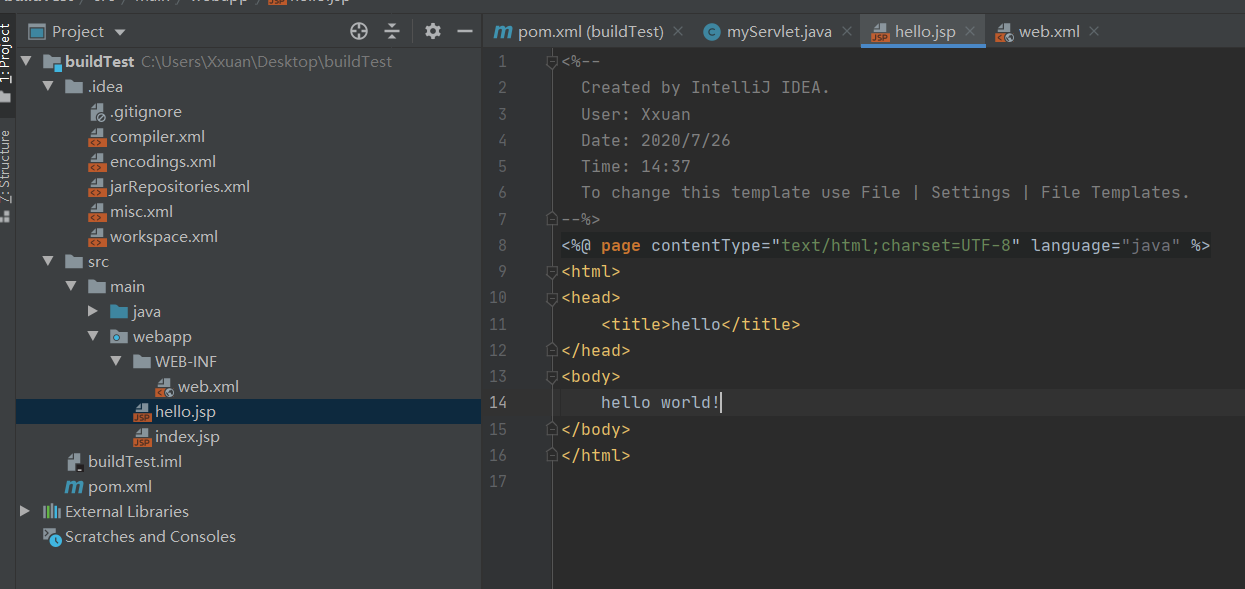1245x589 pixels.
Task: Select index.jsp in project tree
Action: pyautogui.click(x=187, y=437)
